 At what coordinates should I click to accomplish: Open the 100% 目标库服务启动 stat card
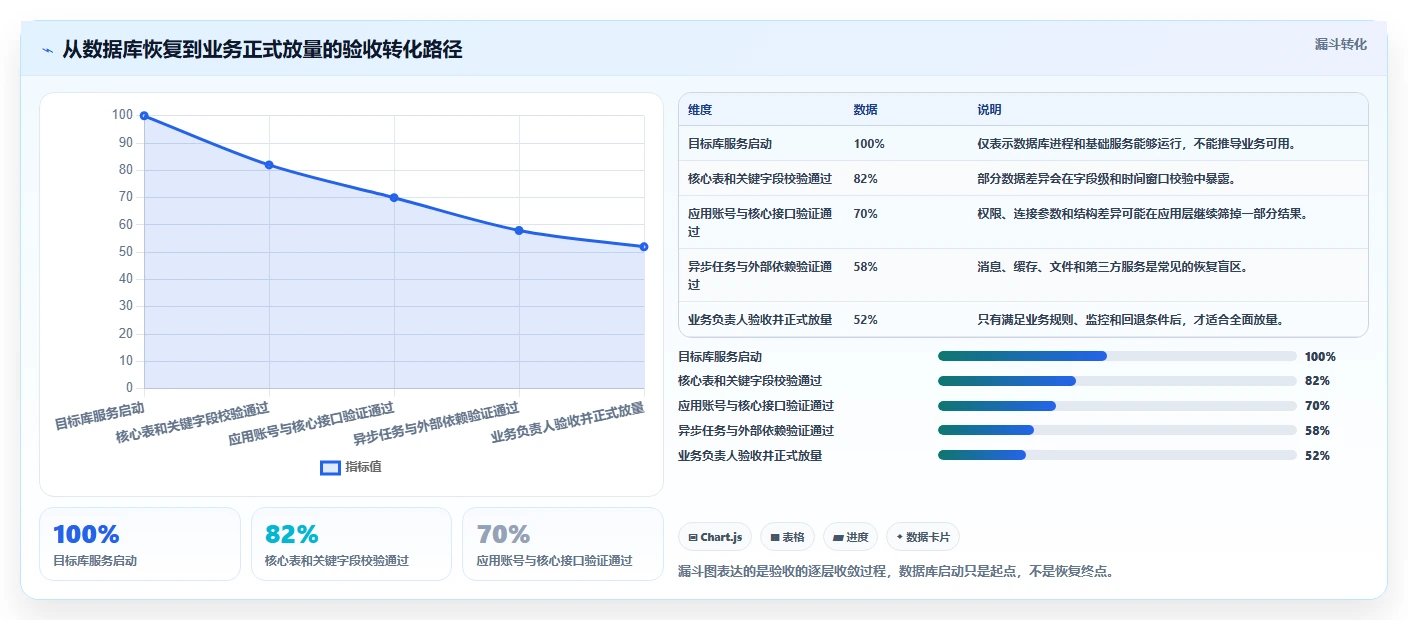140,544
